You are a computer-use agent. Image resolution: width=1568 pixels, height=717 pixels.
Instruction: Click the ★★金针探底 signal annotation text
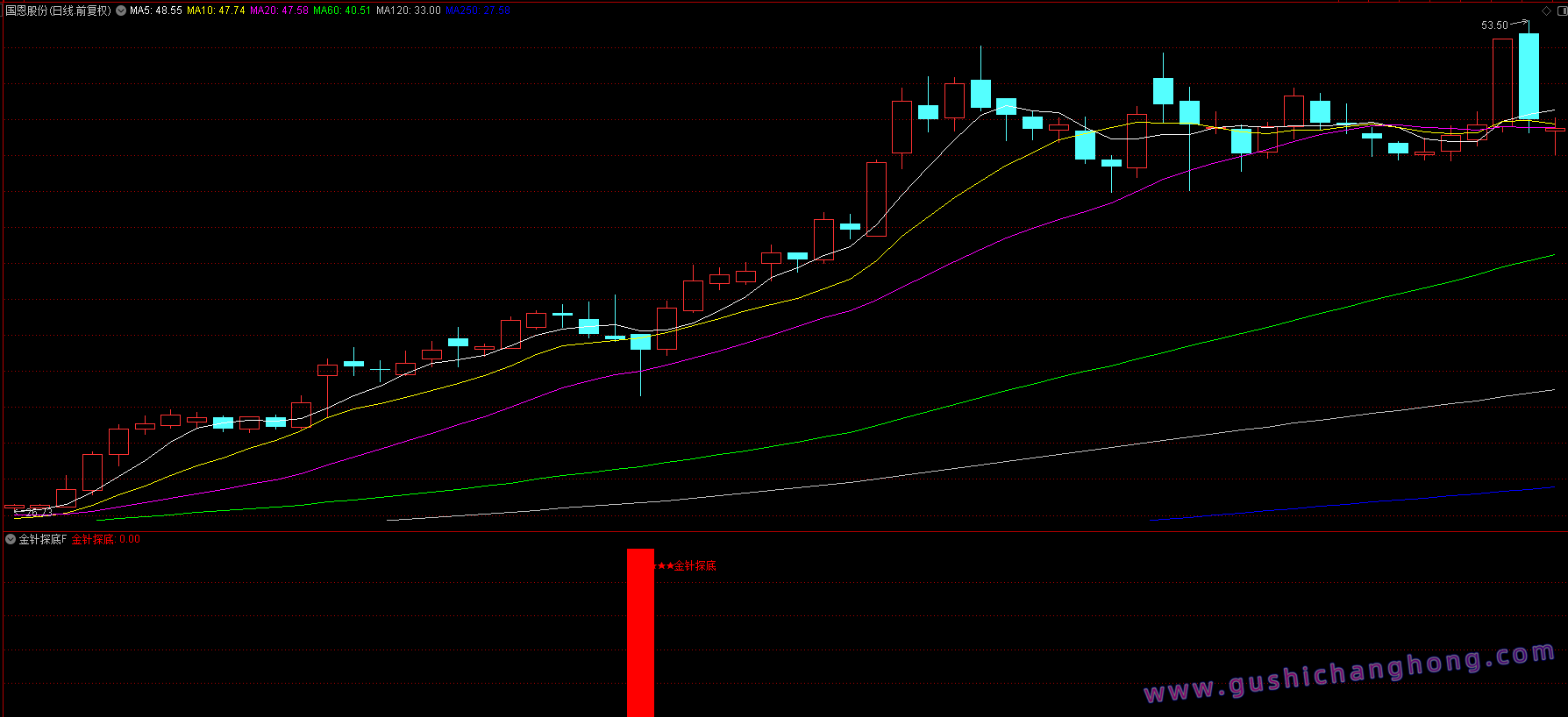coord(686,565)
